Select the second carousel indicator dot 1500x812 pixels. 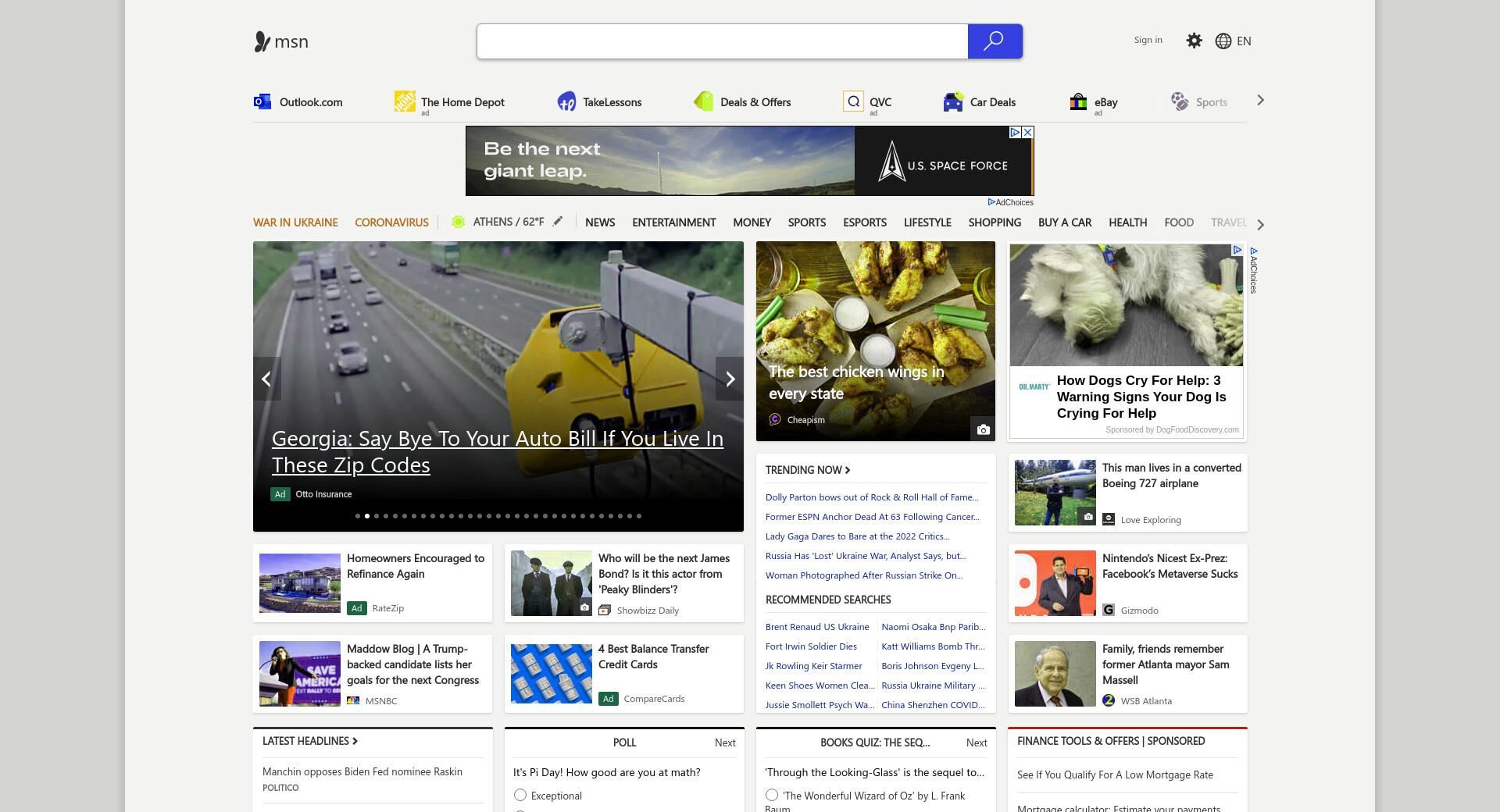tap(367, 516)
